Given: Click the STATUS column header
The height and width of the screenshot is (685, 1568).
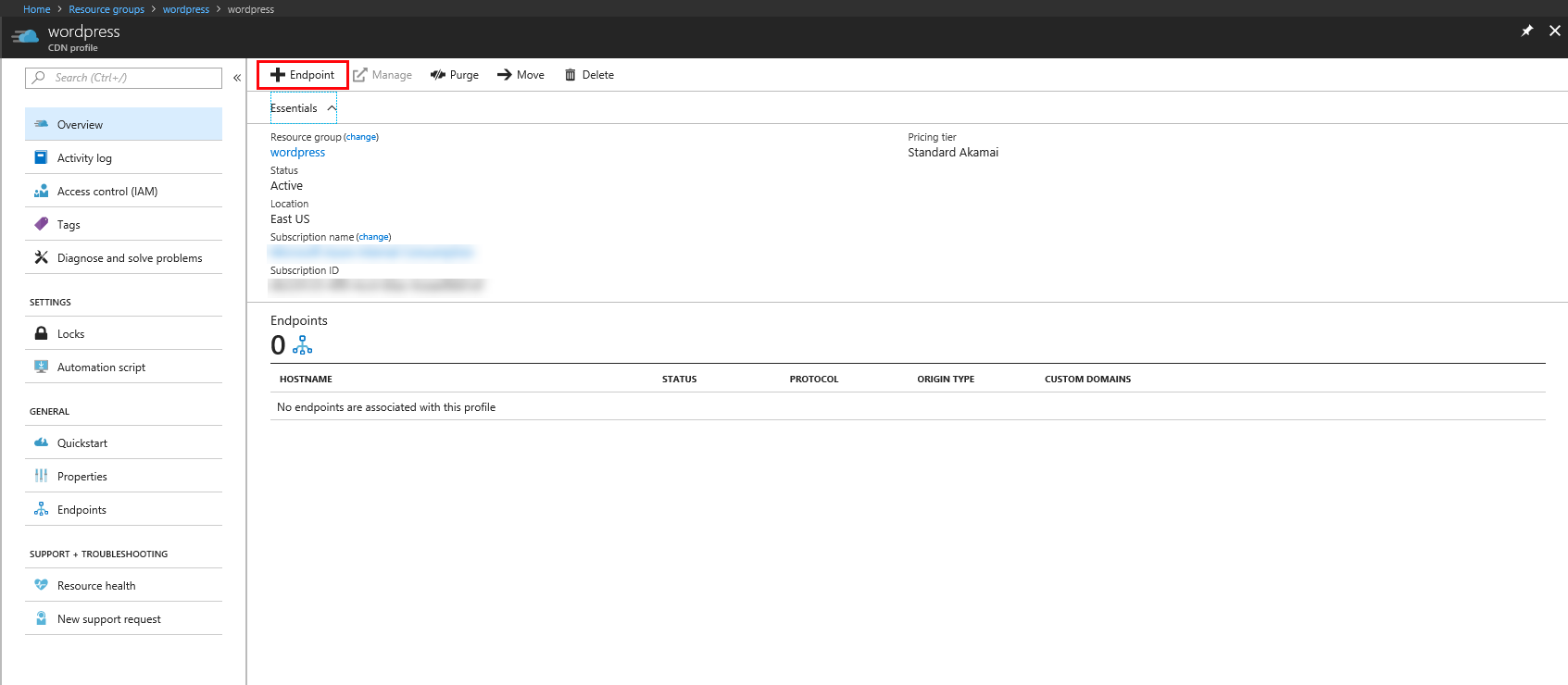Looking at the screenshot, I should 679,380.
